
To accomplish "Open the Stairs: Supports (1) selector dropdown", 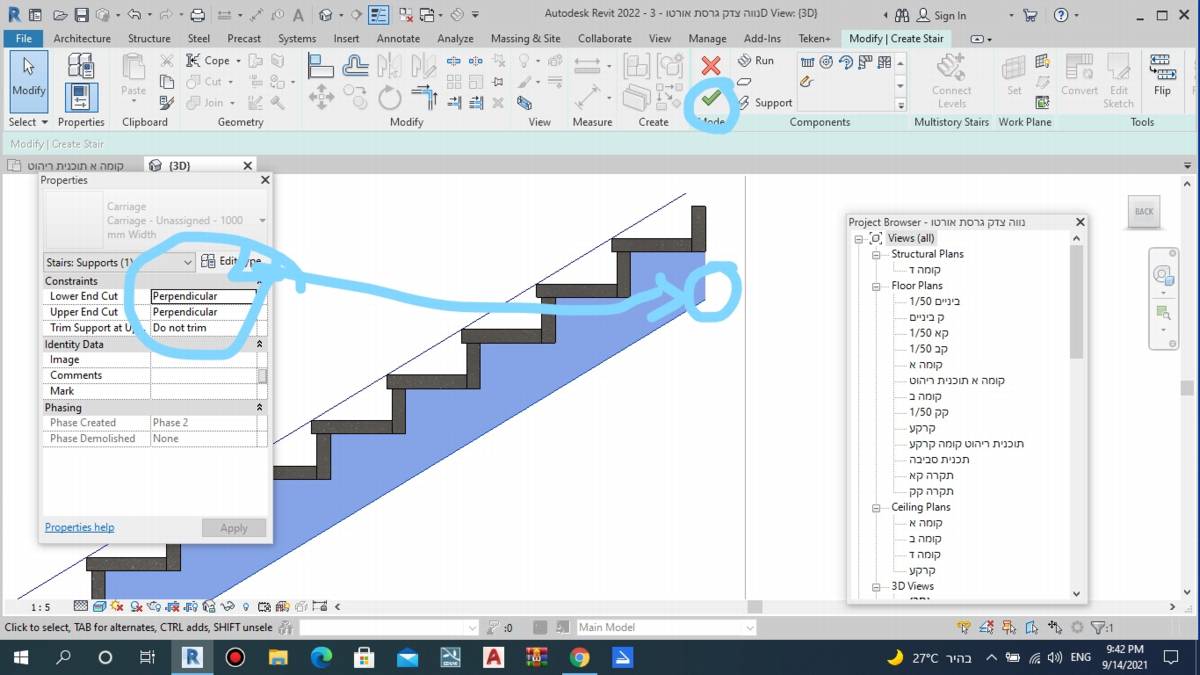I will 187,262.
